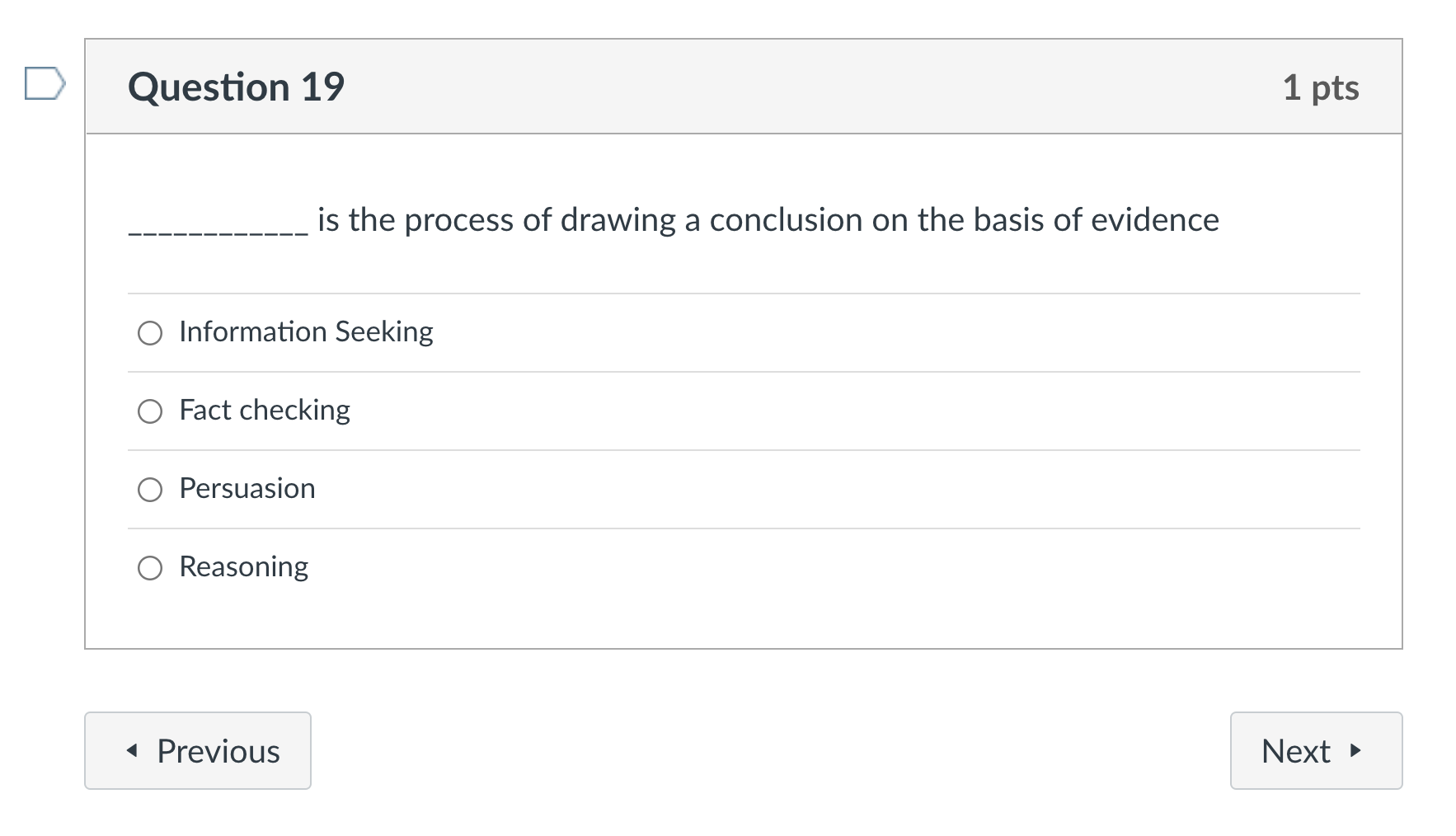Choose the Persuasion radio button
The height and width of the screenshot is (836, 1456).
pos(150,490)
